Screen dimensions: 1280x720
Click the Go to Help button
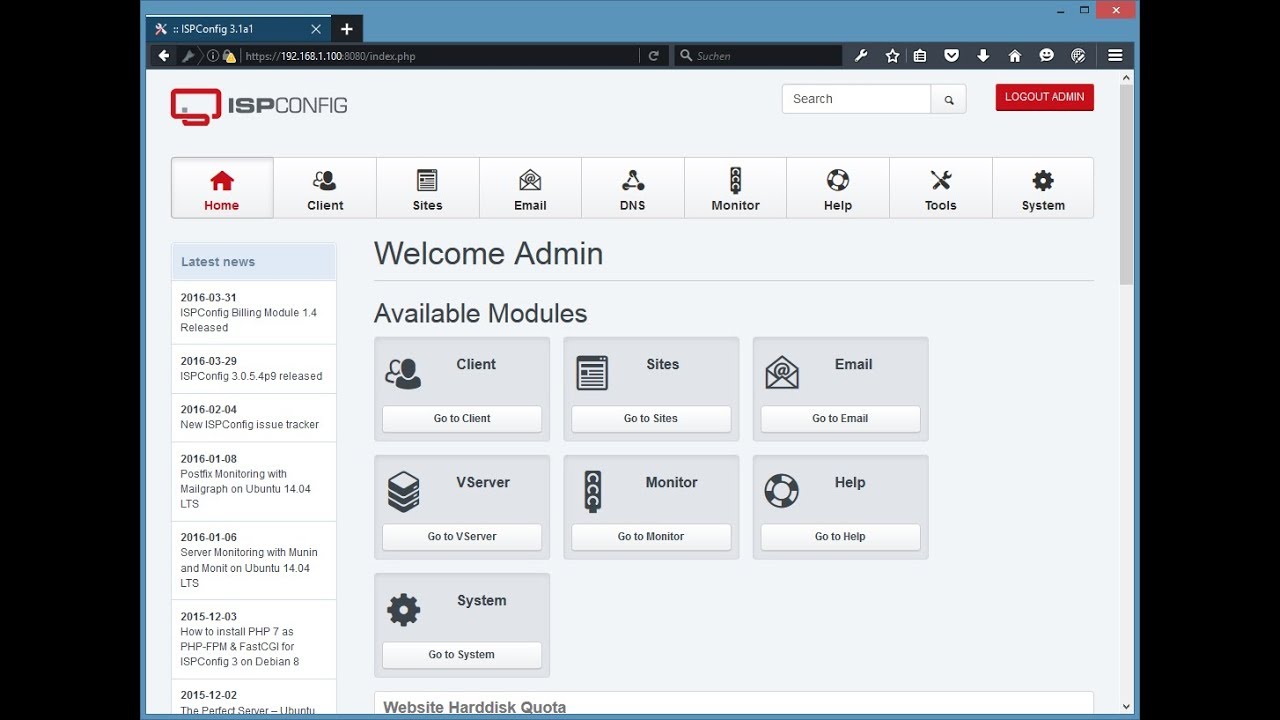pos(840,537)
